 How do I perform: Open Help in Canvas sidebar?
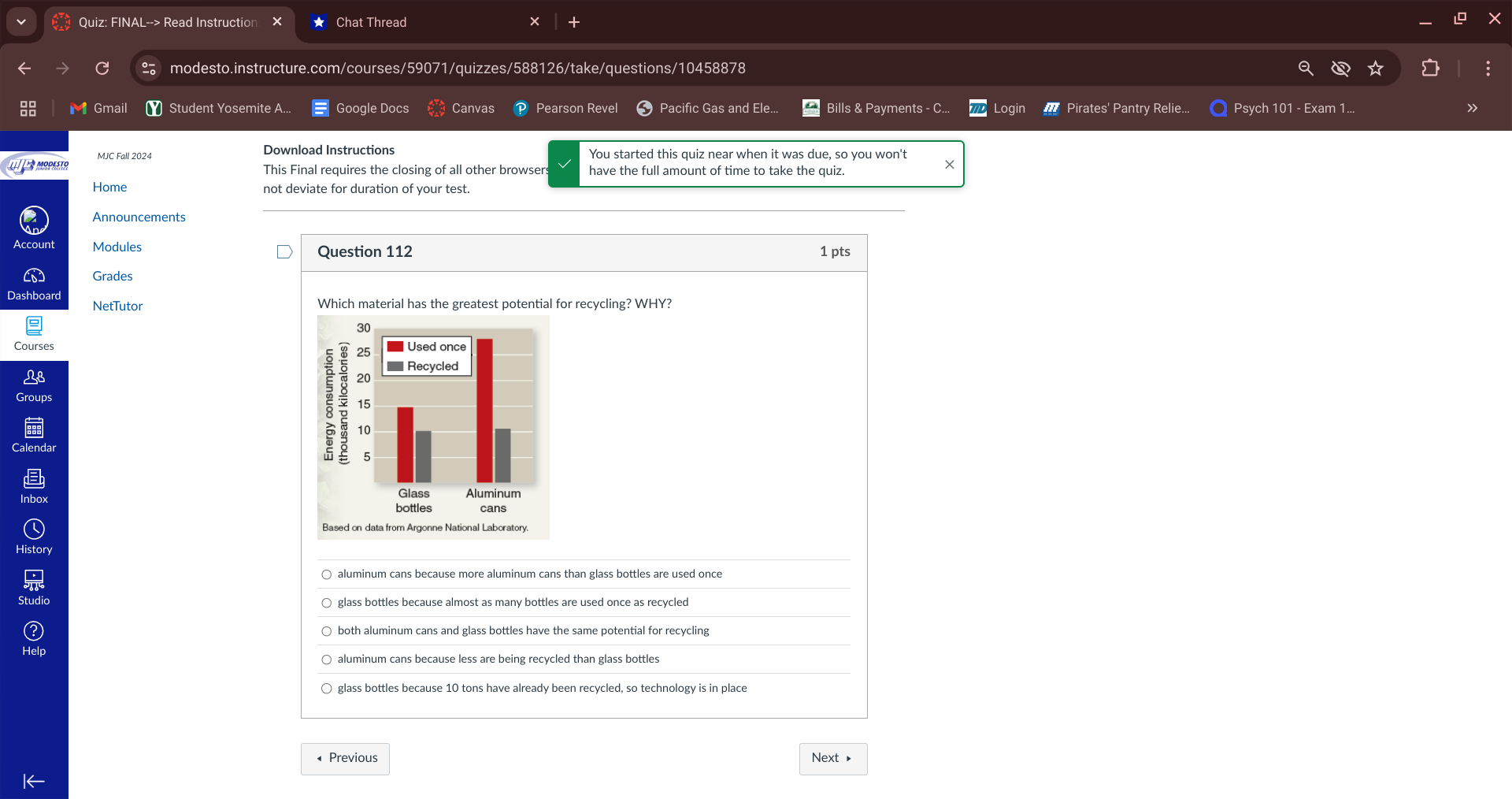34,640
